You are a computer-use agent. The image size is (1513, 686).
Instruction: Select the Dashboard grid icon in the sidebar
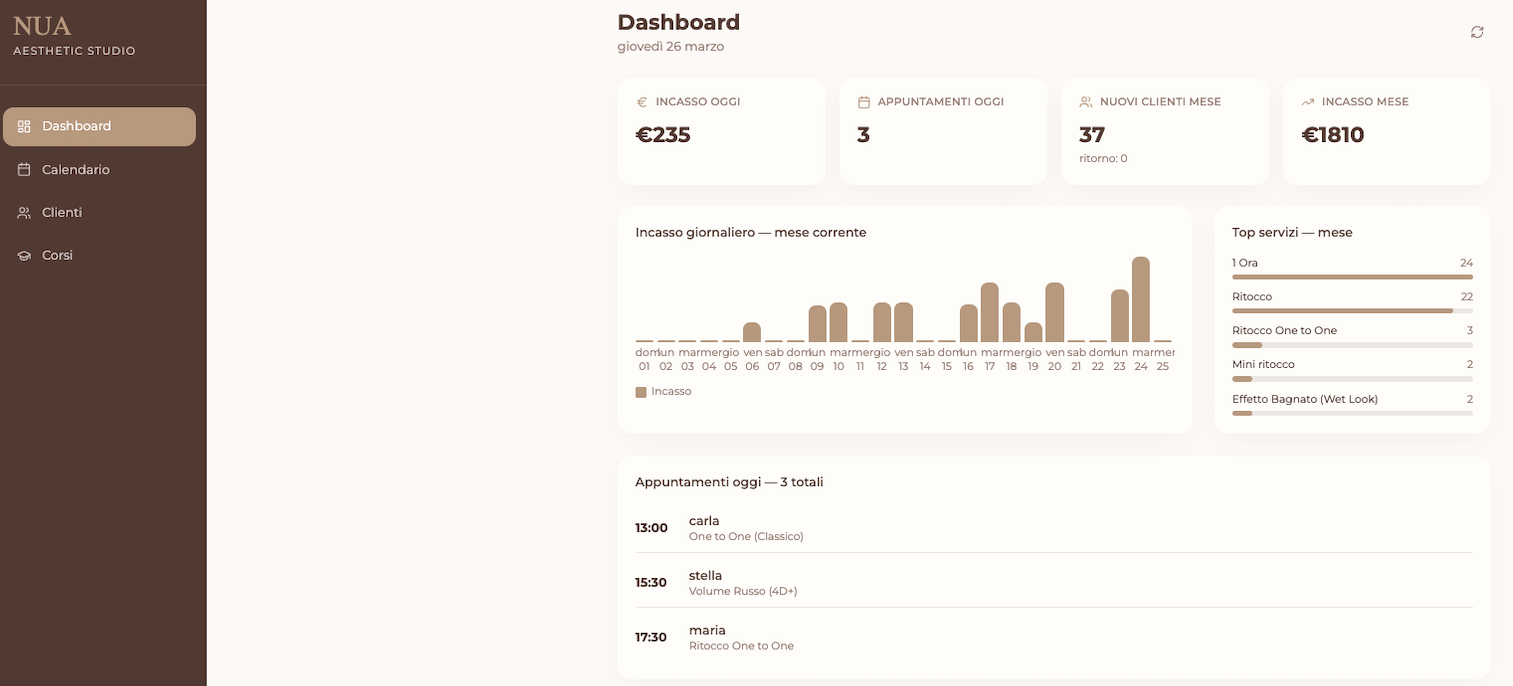coord(23,126)
